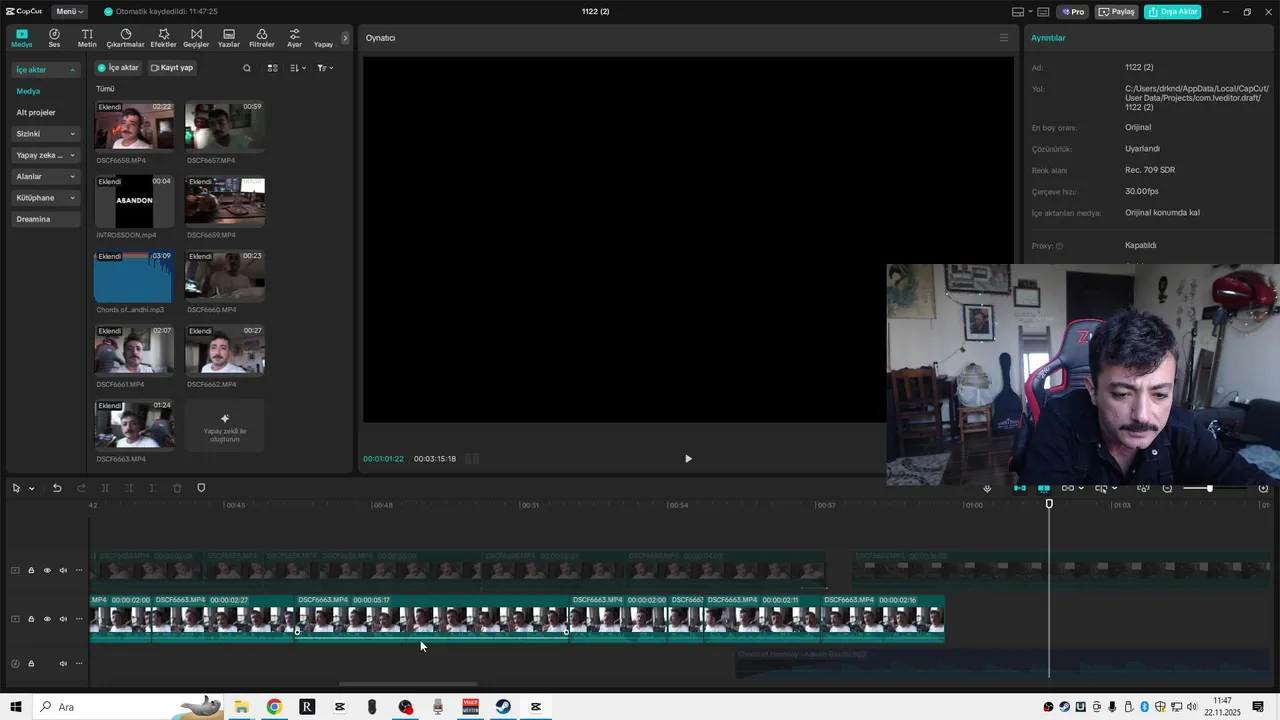Mute the top video track
Screen dimensions: 1280x720
pos(63,570)
